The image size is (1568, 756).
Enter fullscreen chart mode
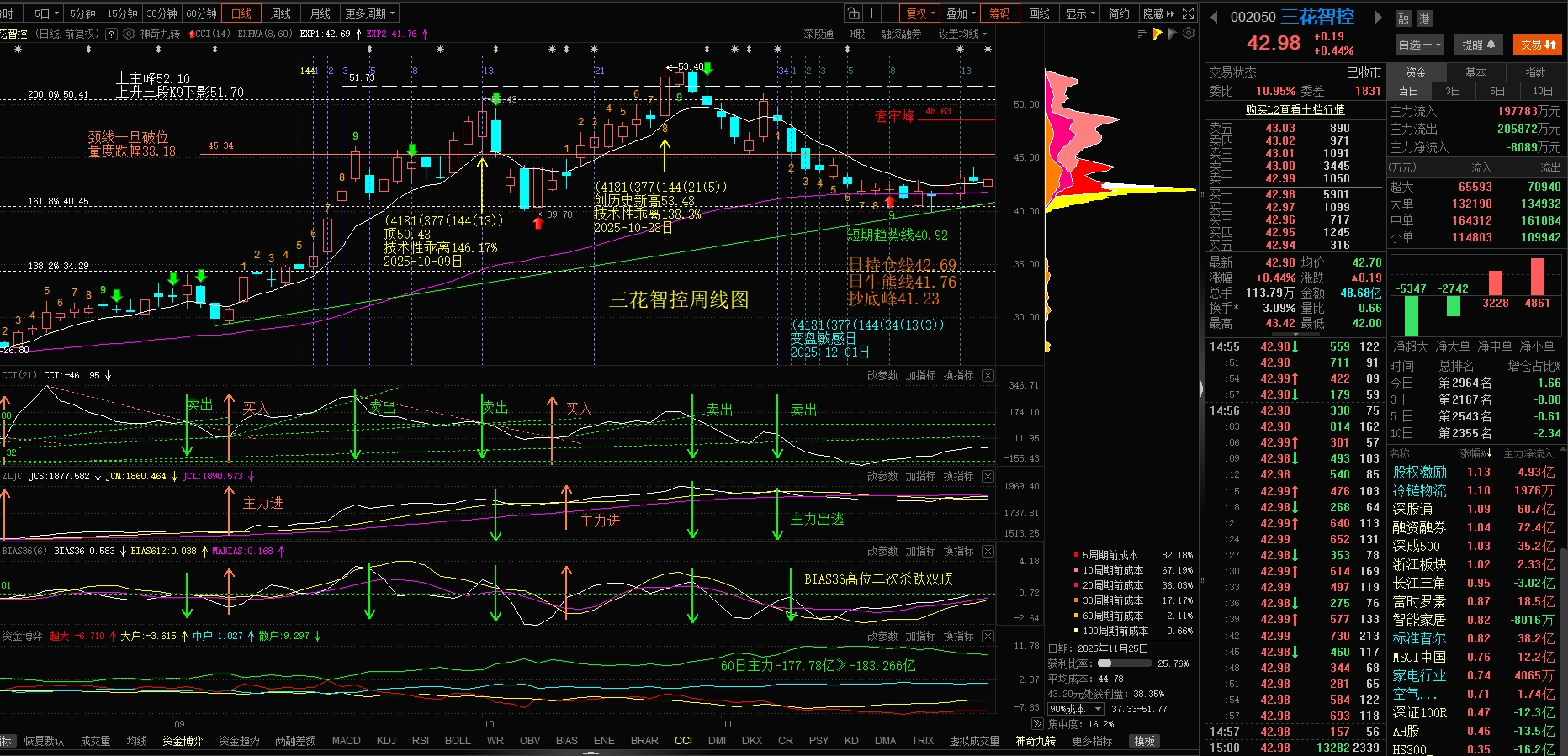coord(1188,13)
